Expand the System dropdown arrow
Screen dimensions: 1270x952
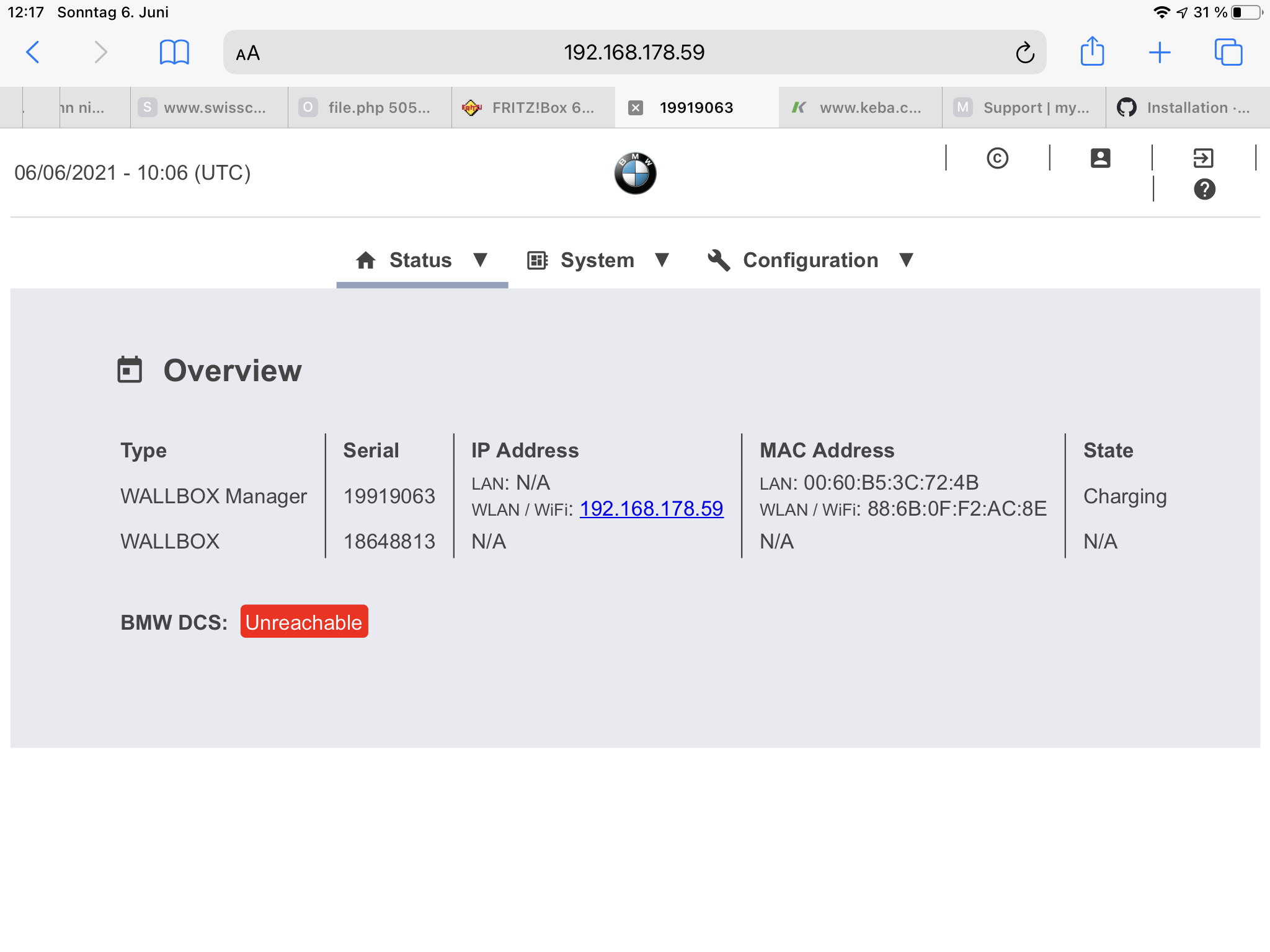point(662,260)
